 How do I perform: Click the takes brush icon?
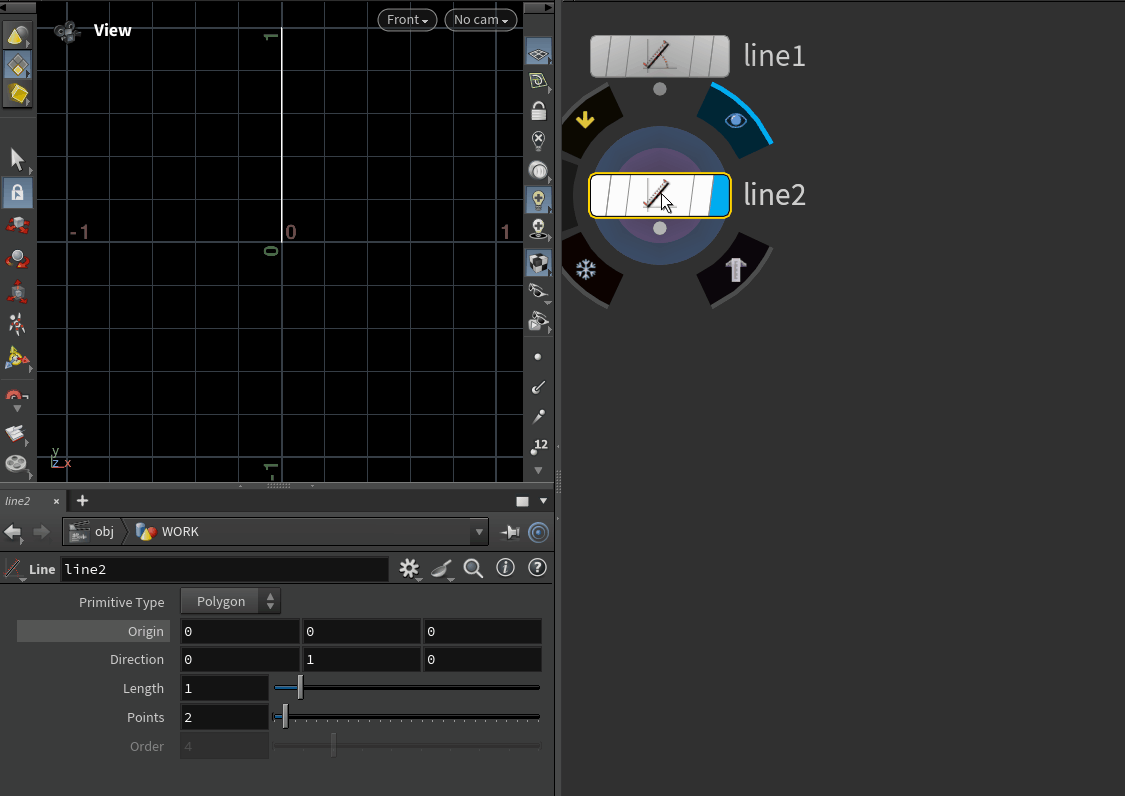(441, 568)
